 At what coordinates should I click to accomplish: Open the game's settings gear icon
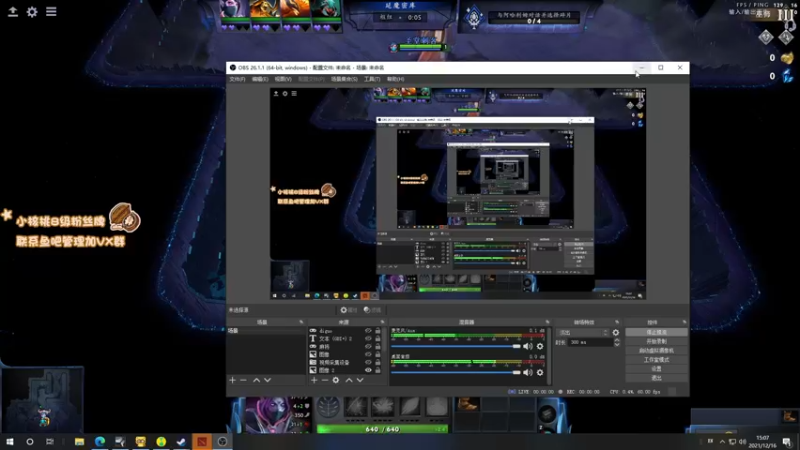tap(32, 12)
